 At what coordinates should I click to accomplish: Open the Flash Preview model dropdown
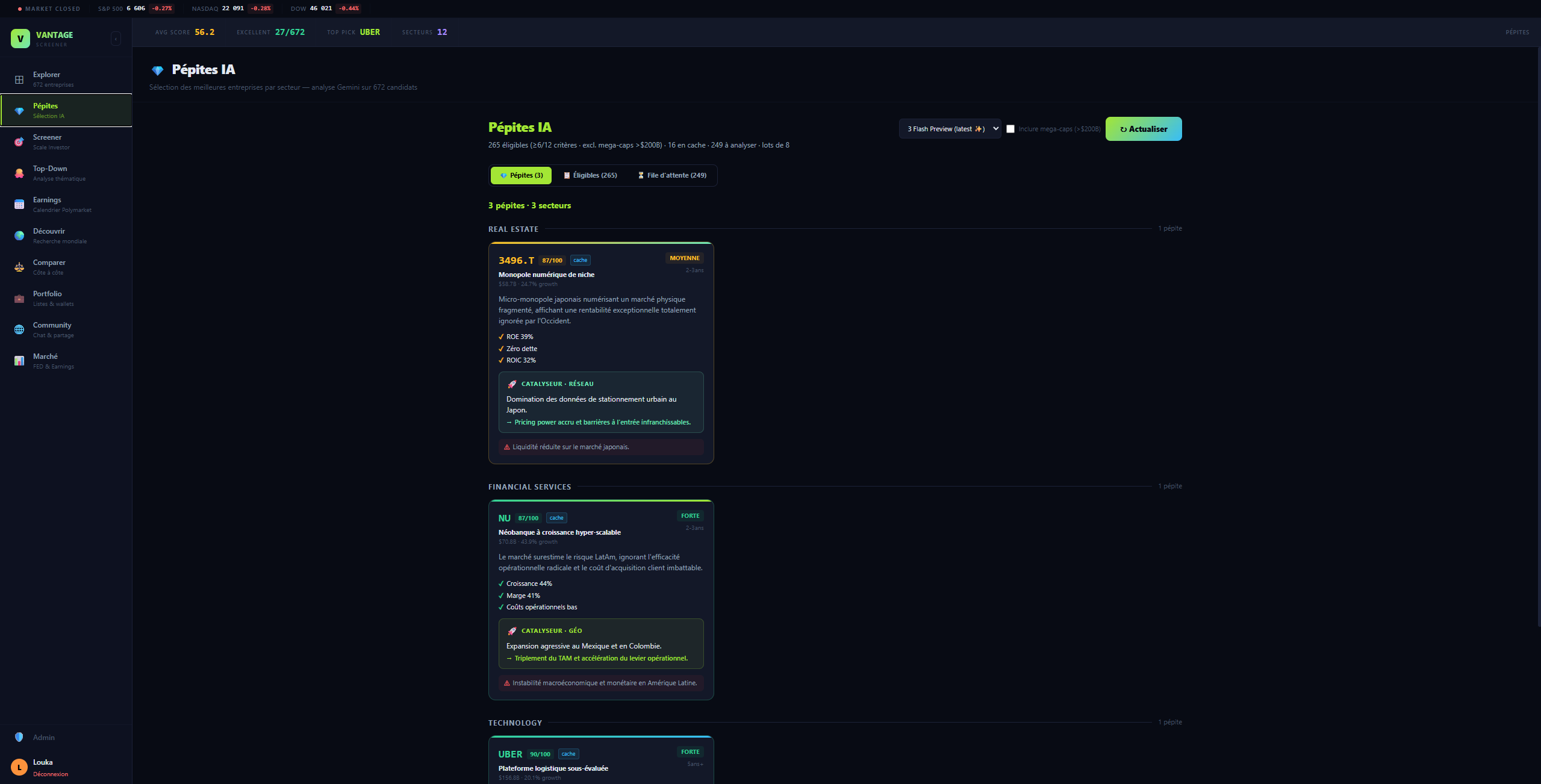(950, 129)
